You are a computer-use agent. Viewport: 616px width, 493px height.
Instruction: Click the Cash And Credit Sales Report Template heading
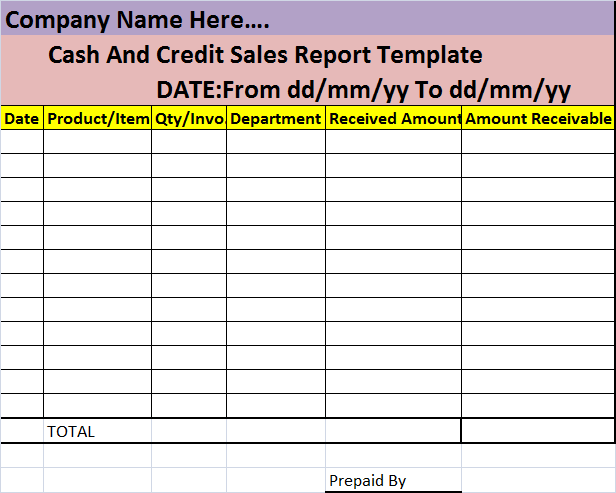(x=265, y=54)
